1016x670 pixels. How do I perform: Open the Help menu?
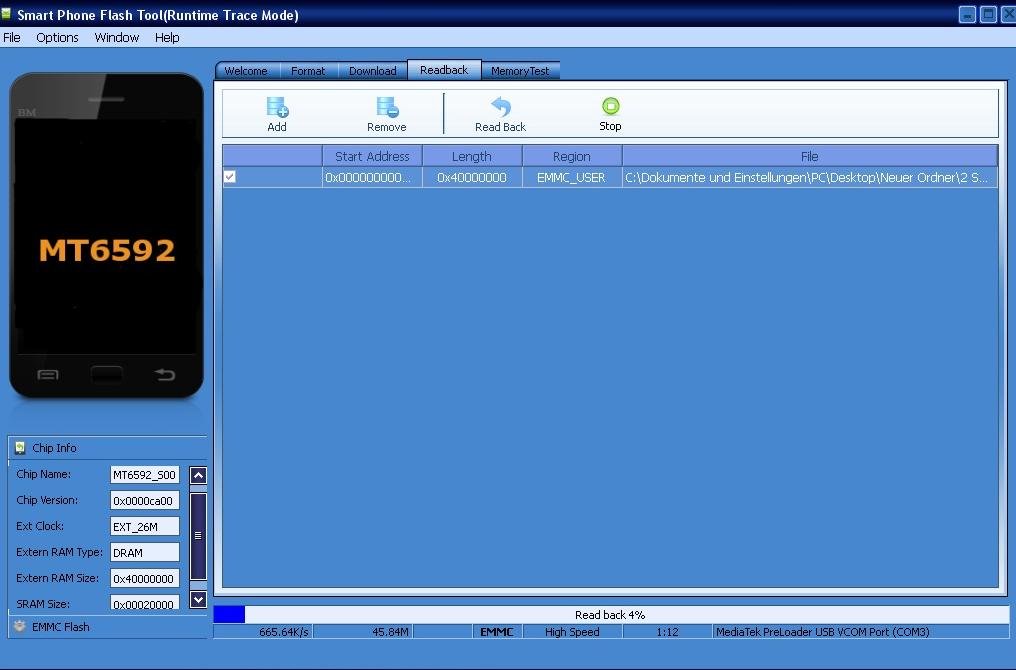[x=167, y=38]
